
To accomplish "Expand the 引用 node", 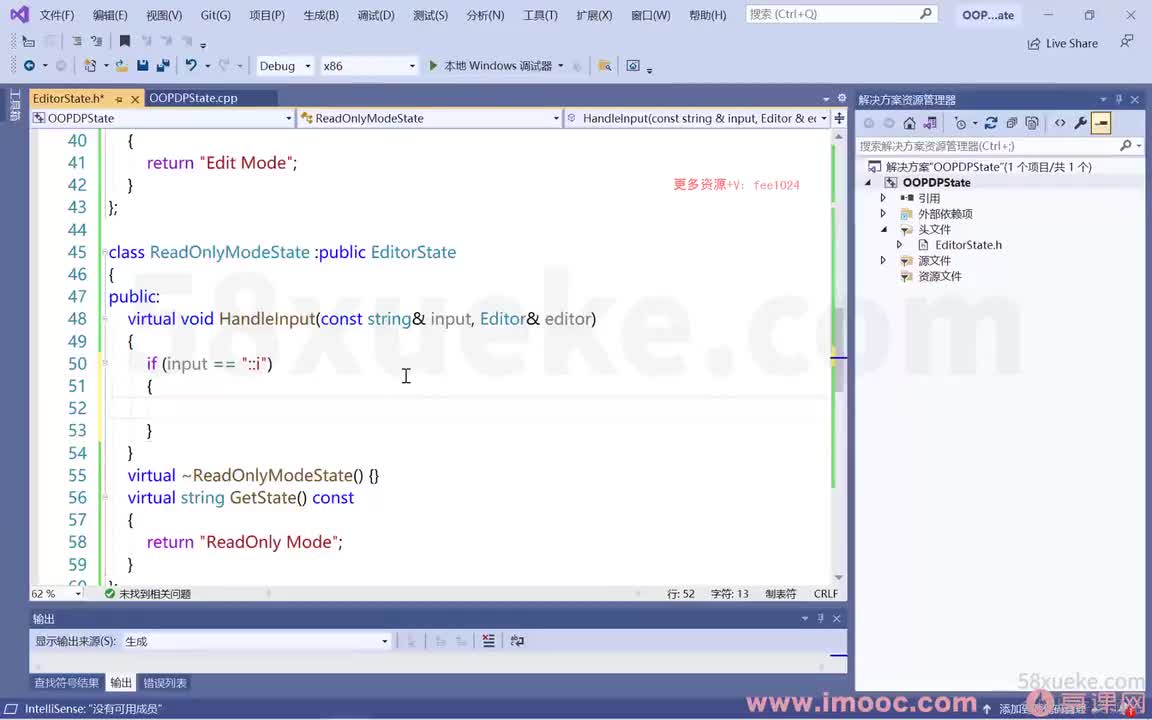I will pyautogui.click(x=883, y=198).
